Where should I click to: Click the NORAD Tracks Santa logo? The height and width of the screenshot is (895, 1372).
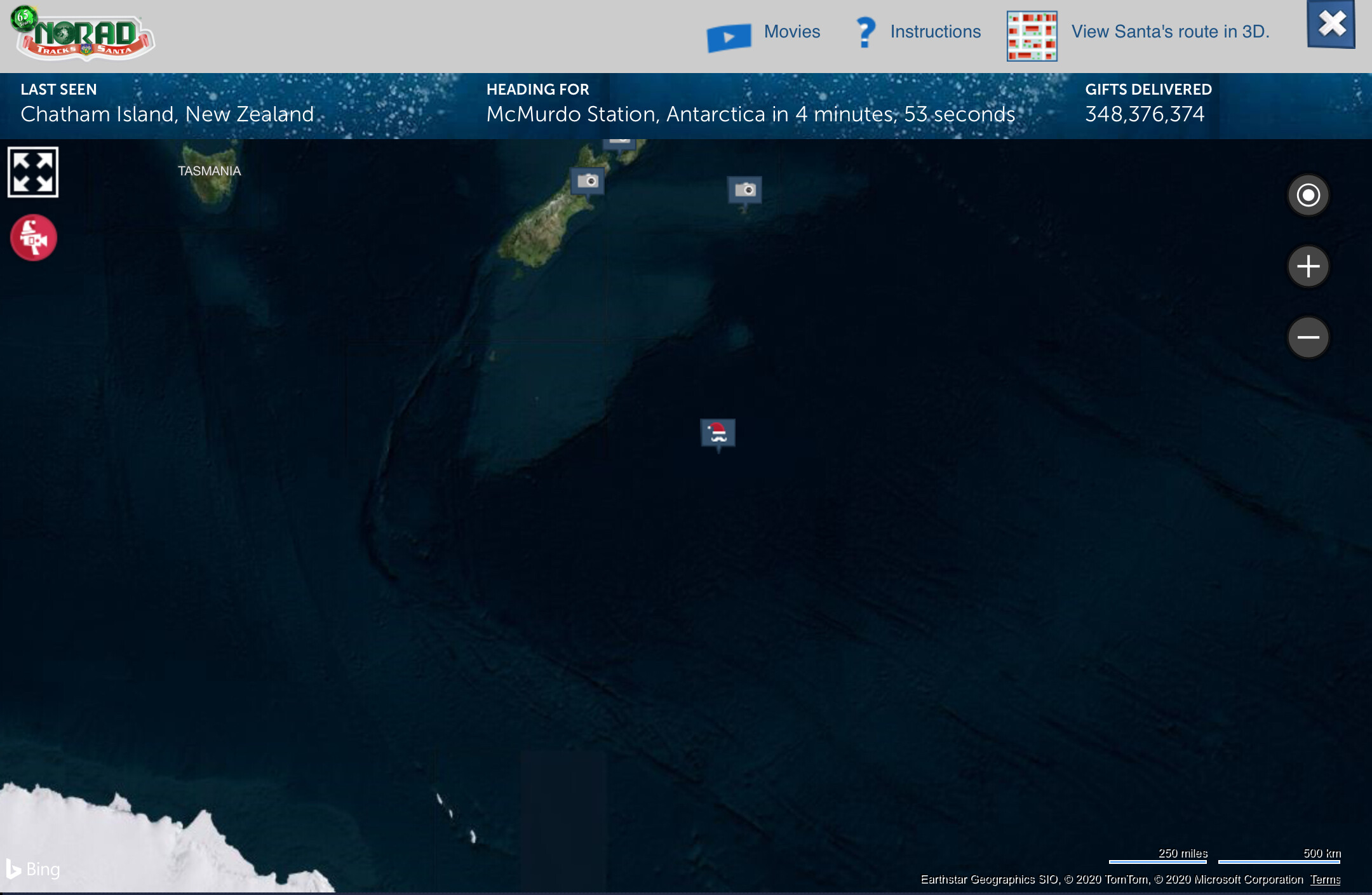point(83,36)
